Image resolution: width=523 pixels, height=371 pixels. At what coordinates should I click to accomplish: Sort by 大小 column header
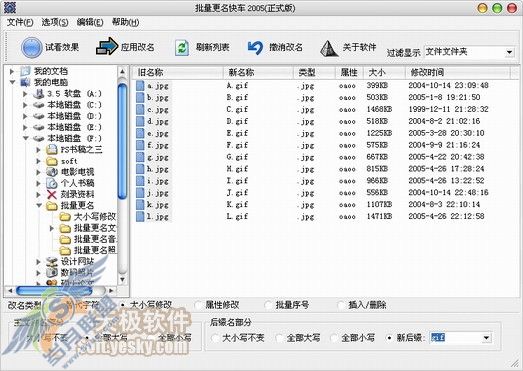(384, 72)
